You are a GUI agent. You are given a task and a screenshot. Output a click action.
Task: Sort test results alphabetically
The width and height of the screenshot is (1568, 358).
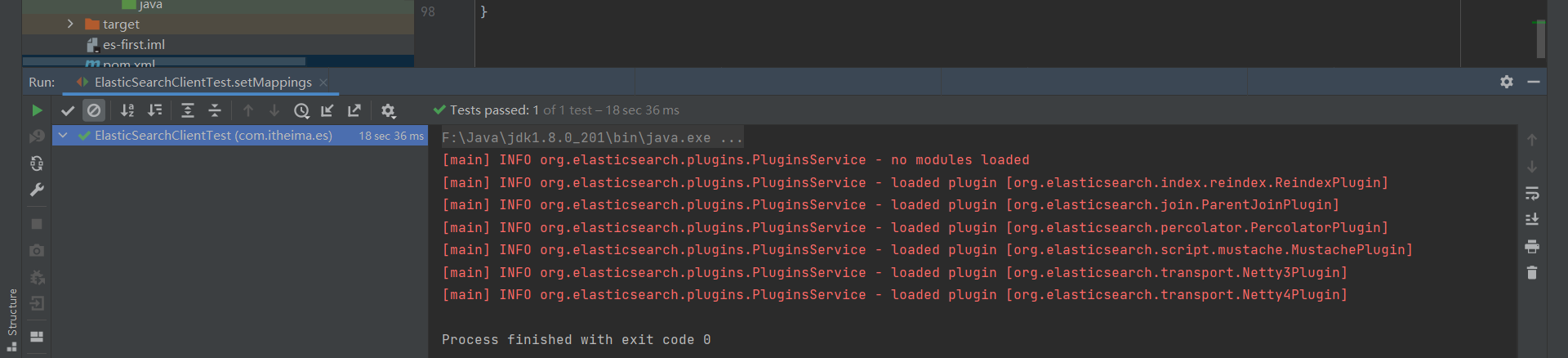[127, 110]
